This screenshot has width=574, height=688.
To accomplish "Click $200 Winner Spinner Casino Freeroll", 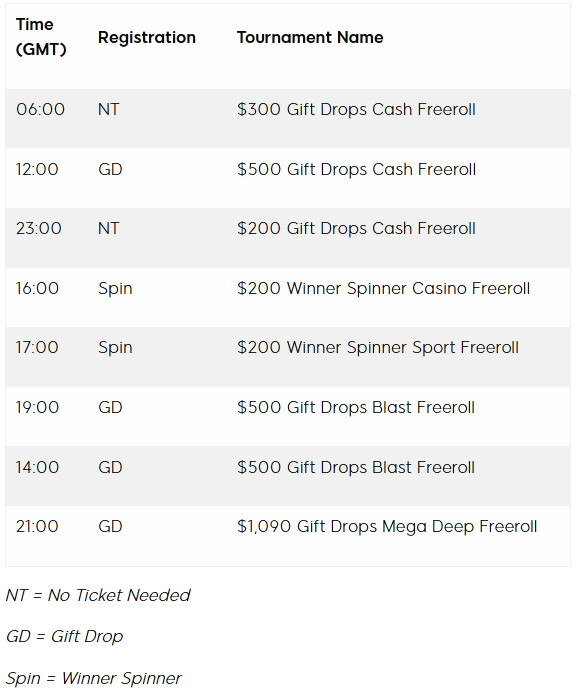I will coord(383,288).
